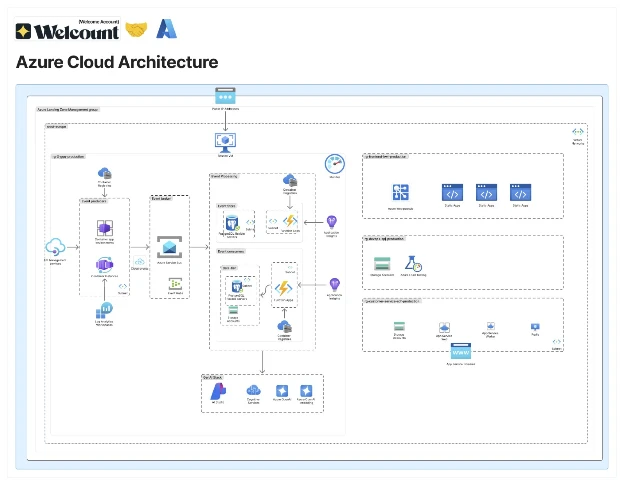Click the leftmost Static Apps icon

coord(452,193)
